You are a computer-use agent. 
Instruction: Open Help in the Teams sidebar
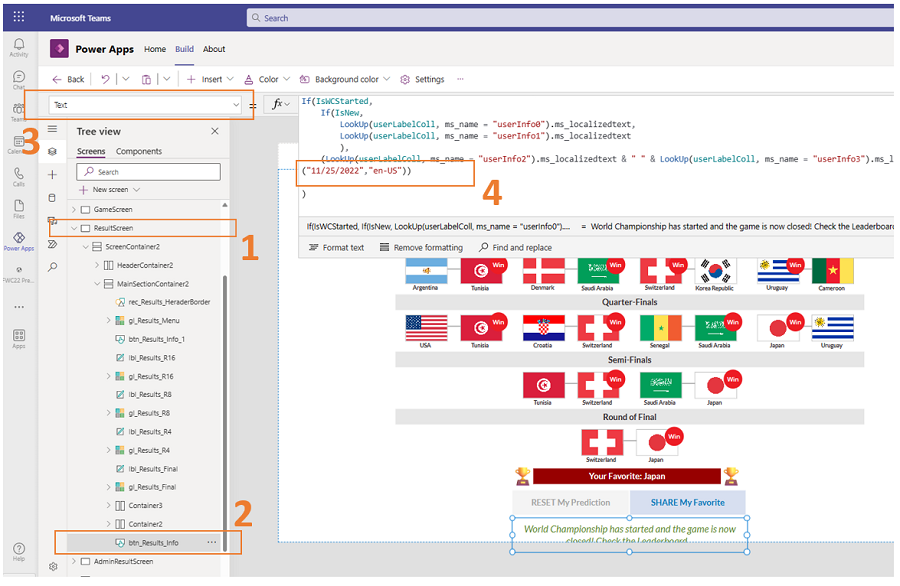18,552
